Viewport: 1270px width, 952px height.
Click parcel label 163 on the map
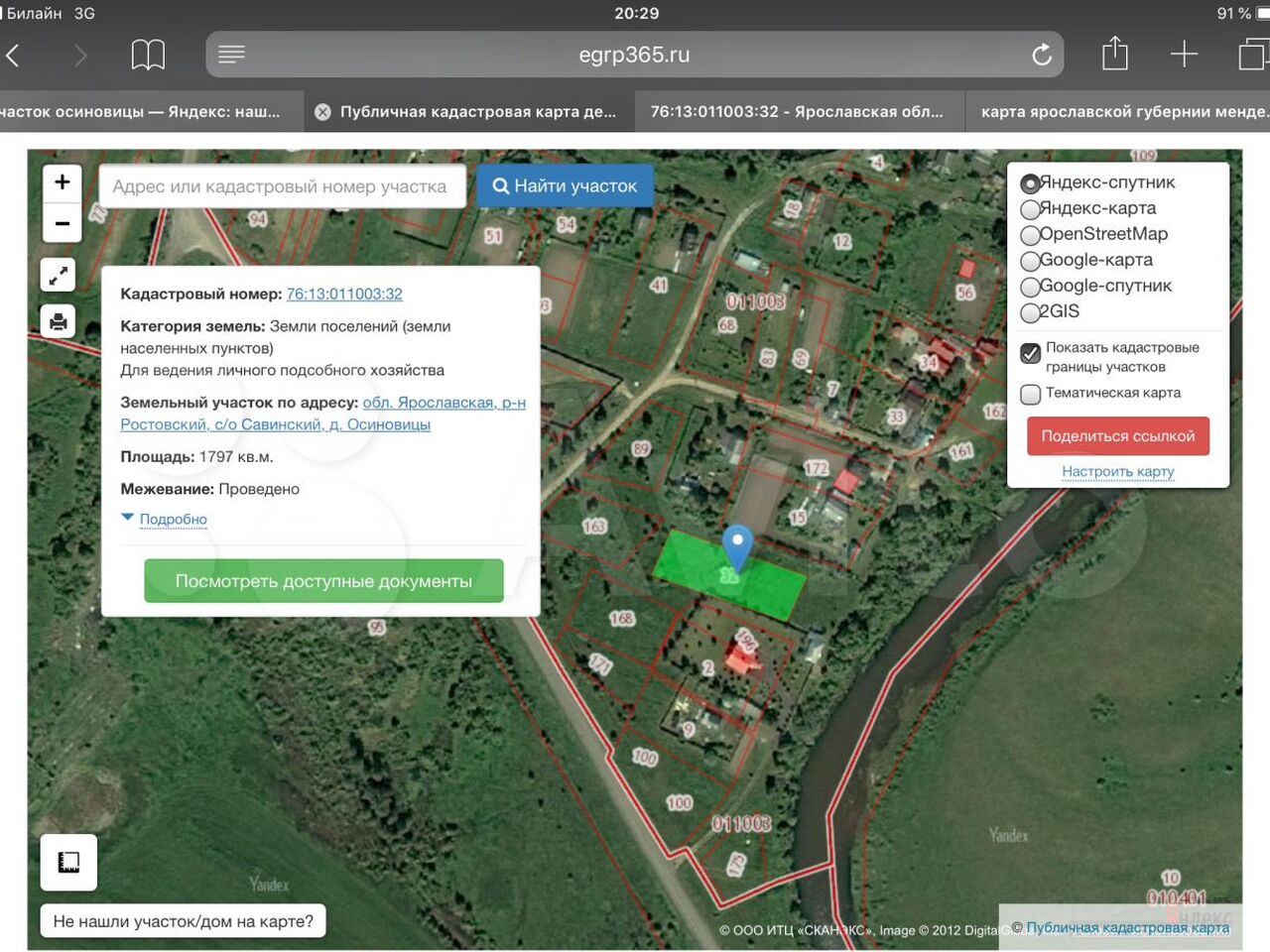pyautogui.click(x=594, y=527)
